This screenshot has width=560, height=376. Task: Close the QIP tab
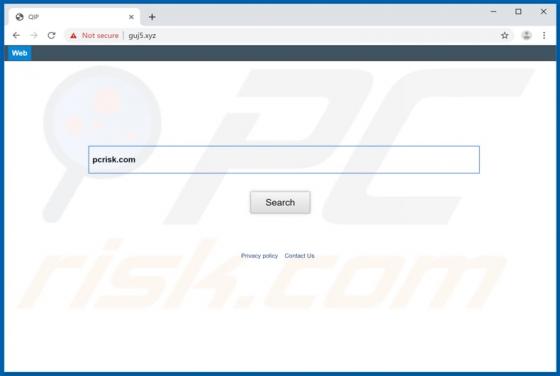point(131,17)
